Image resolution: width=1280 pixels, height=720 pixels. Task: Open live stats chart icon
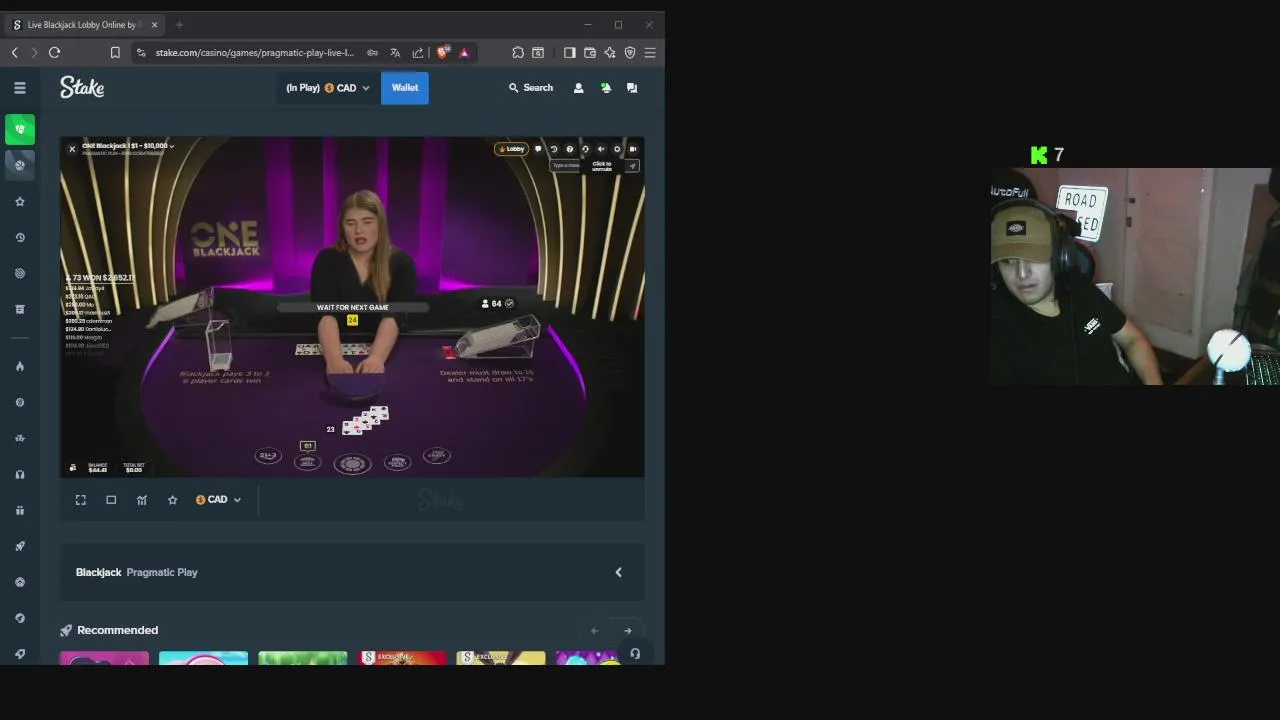142,500
